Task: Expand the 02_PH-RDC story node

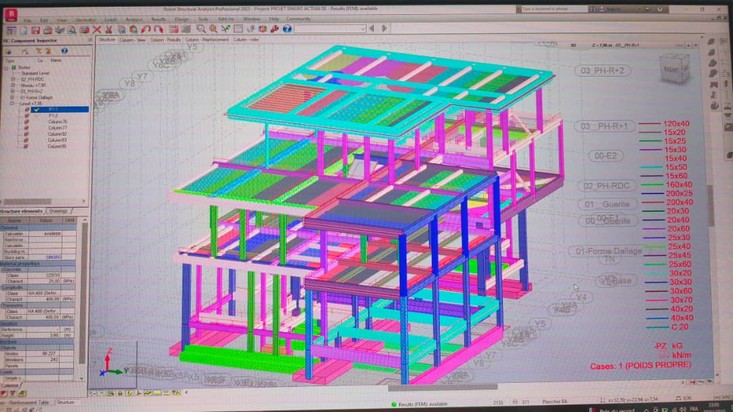Action: 13,80
